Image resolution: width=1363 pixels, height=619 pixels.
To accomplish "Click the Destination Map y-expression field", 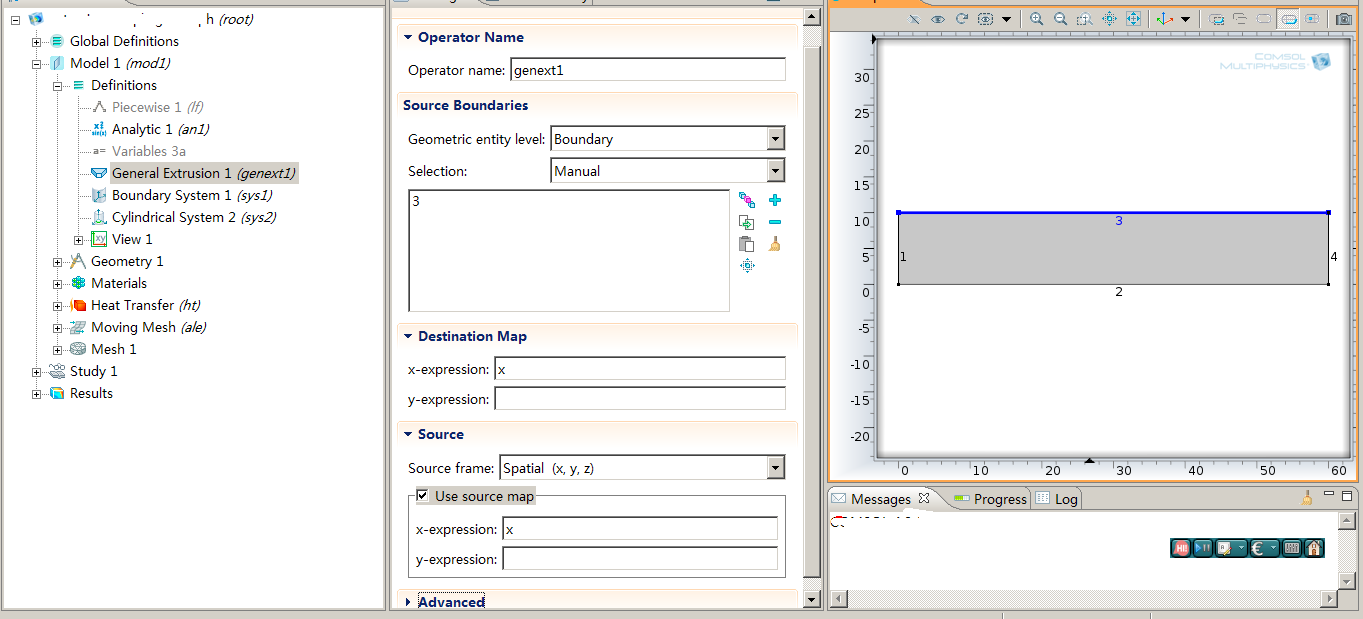I will (x=640, y=399).
